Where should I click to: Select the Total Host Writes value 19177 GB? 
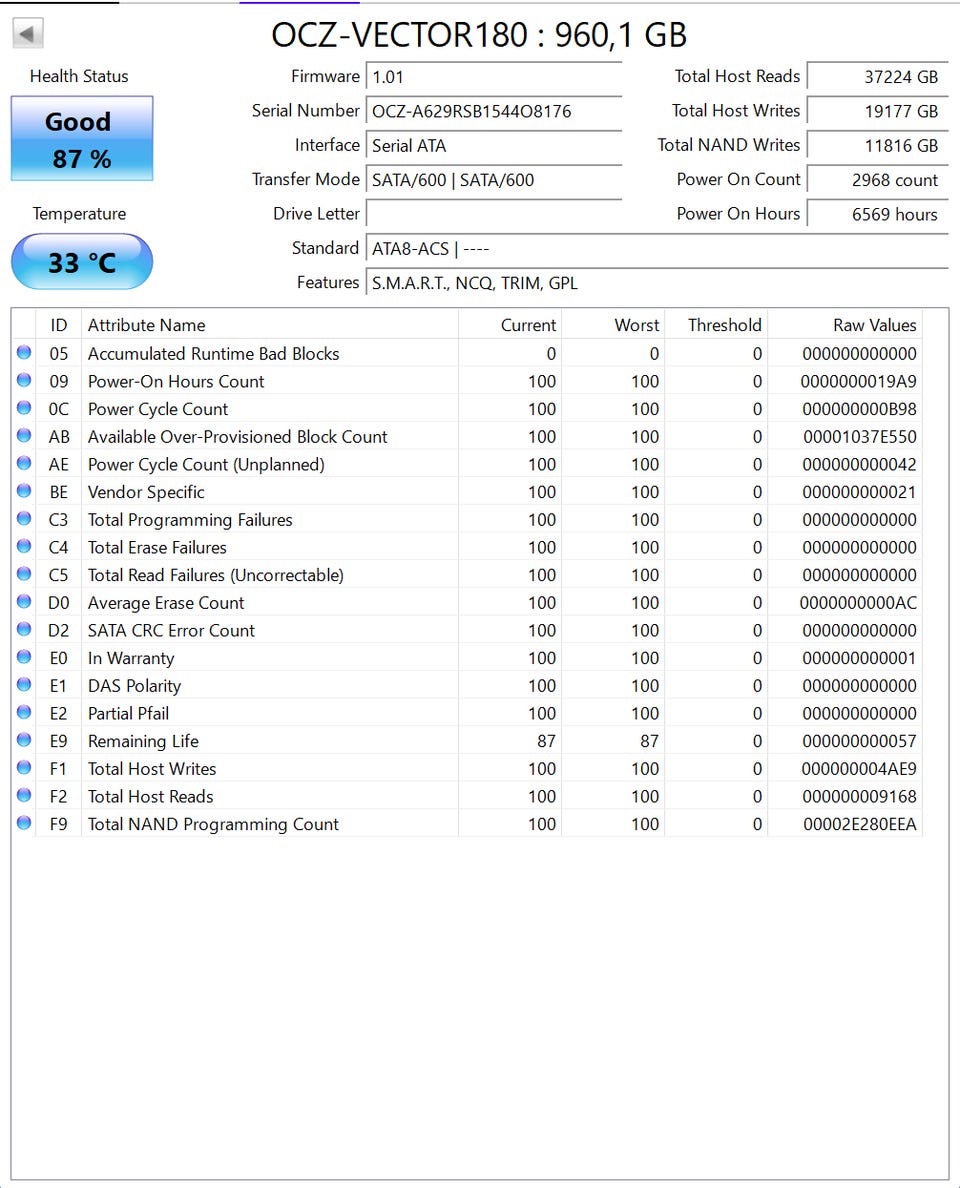pos(877,111)
